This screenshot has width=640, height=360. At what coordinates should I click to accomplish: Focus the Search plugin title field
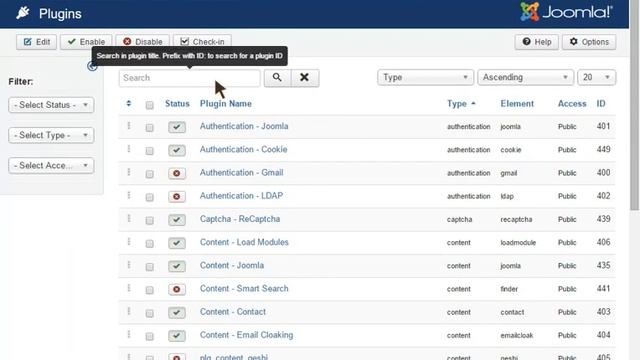coord(189,78)
